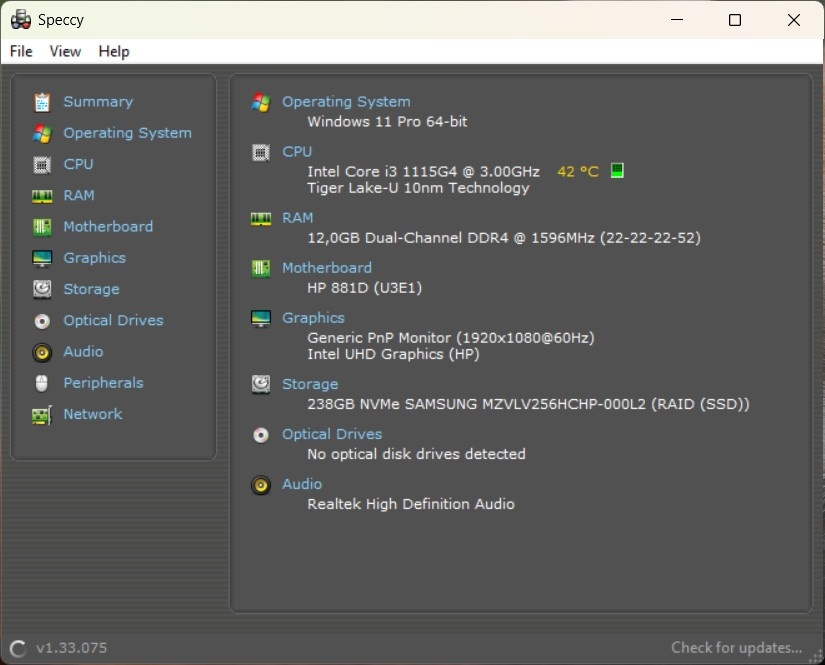Select the Storage drive icon in the sidebar
The image size is (825, 665).
coord(41,289)
